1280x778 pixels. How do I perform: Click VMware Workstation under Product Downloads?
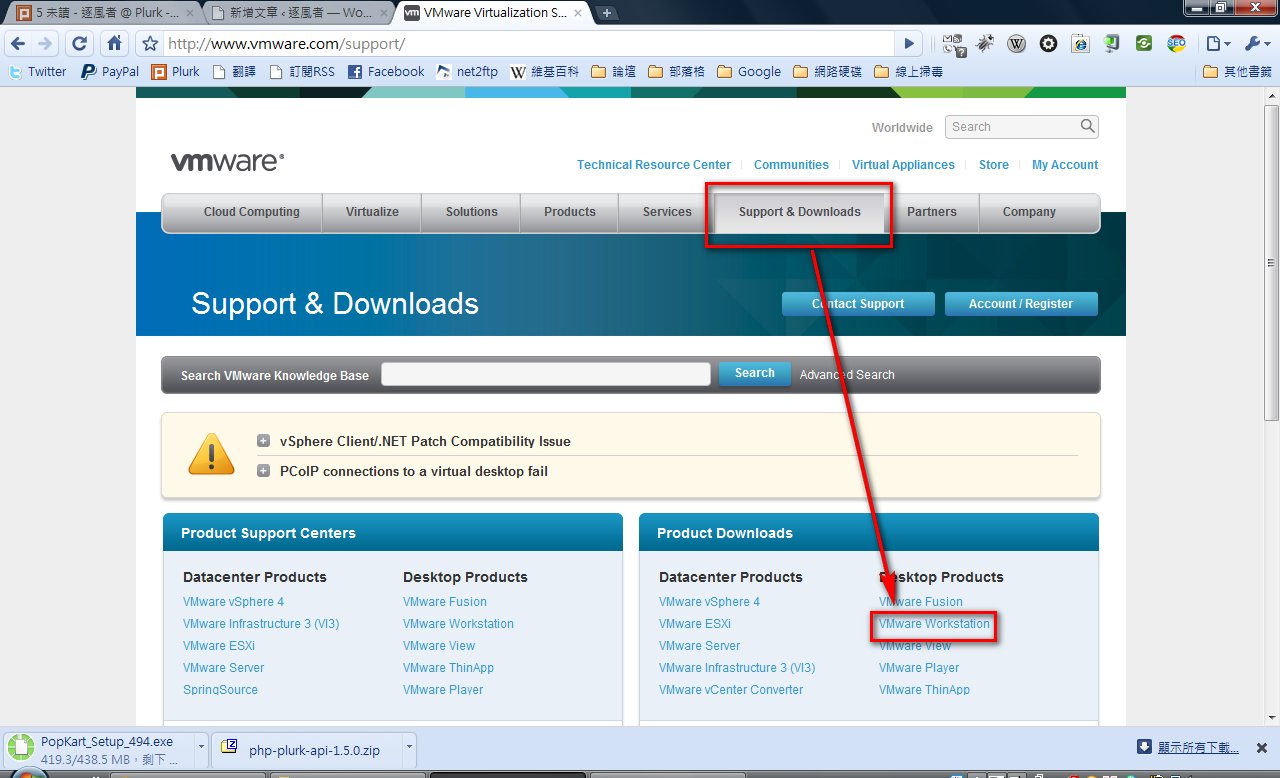934,624
